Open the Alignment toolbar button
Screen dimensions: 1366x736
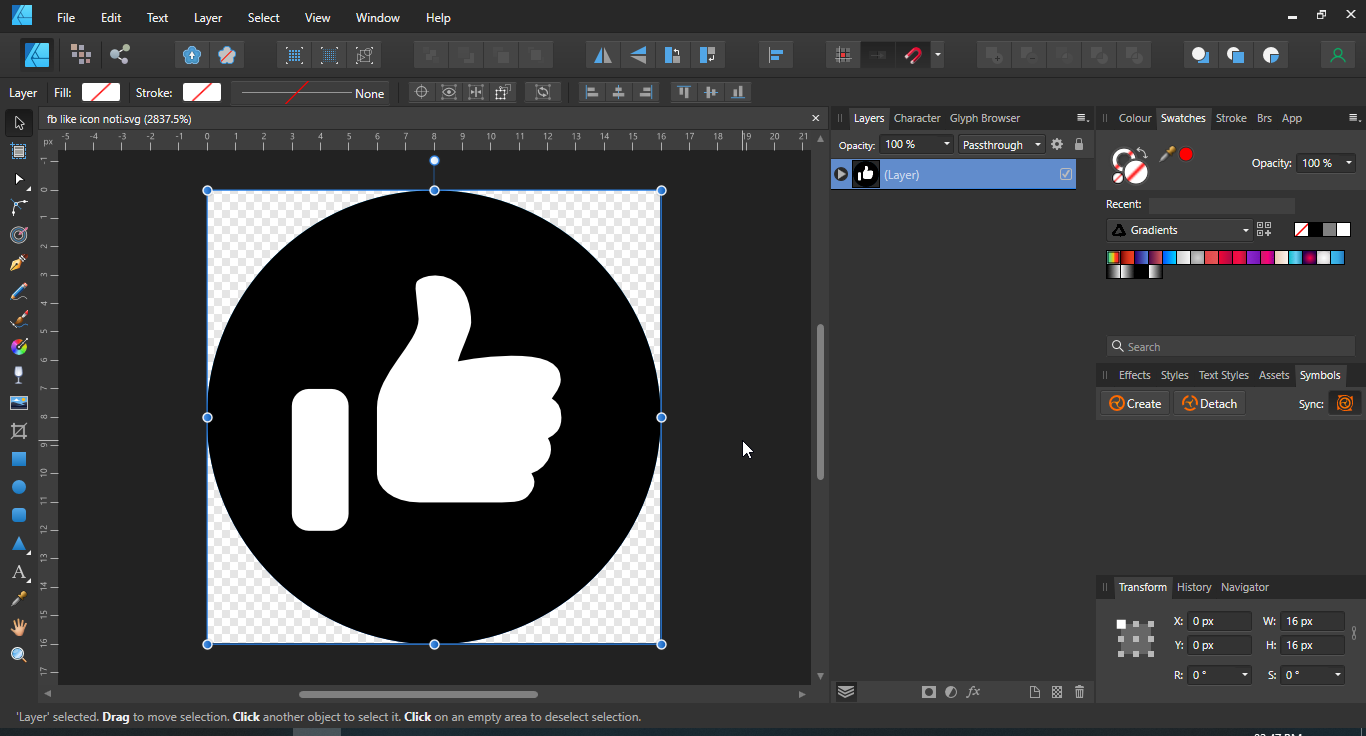pyautogui.click(x=775, y=55)
